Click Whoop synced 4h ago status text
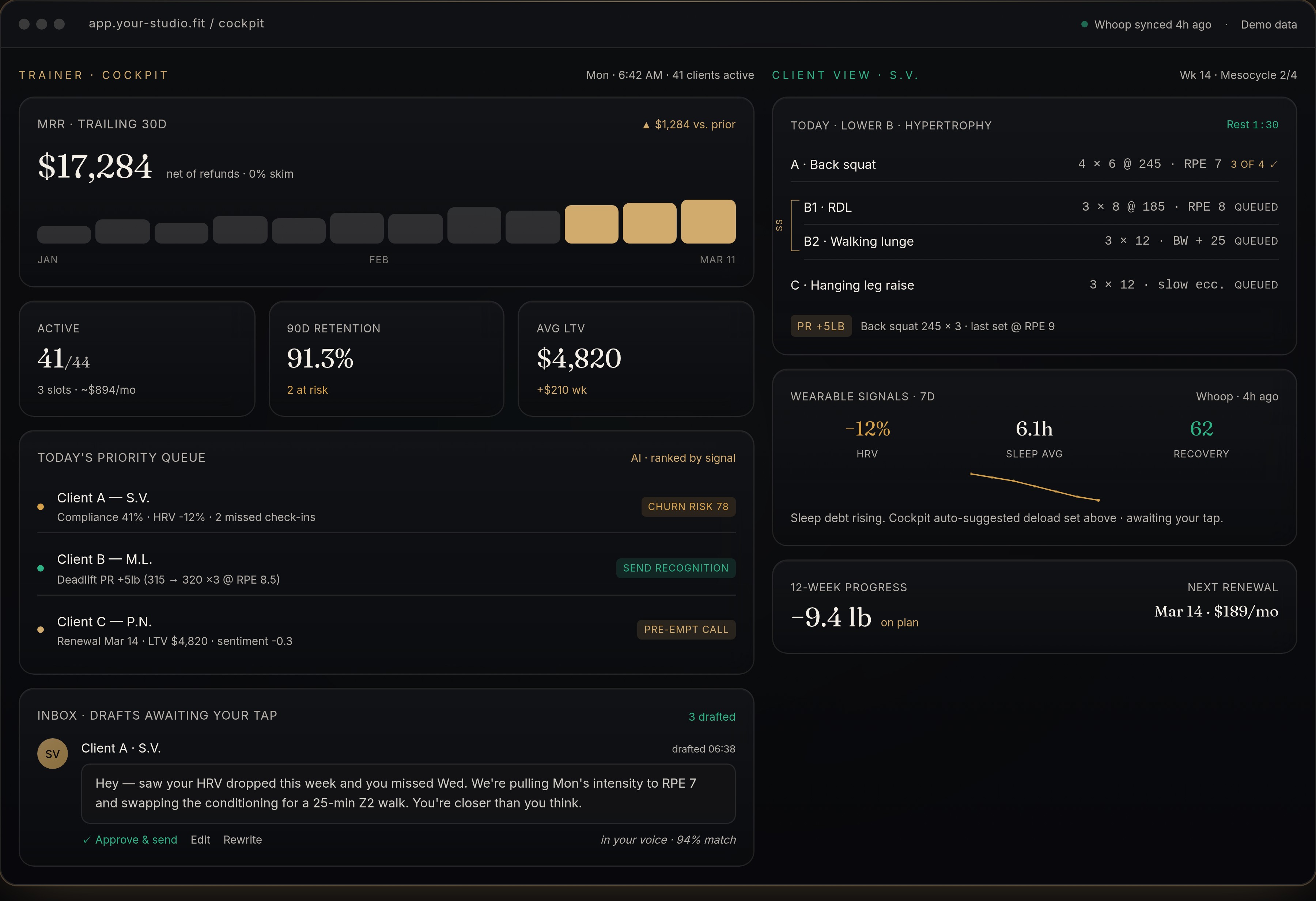1316x901 pixels. (x=1152, y=24)
